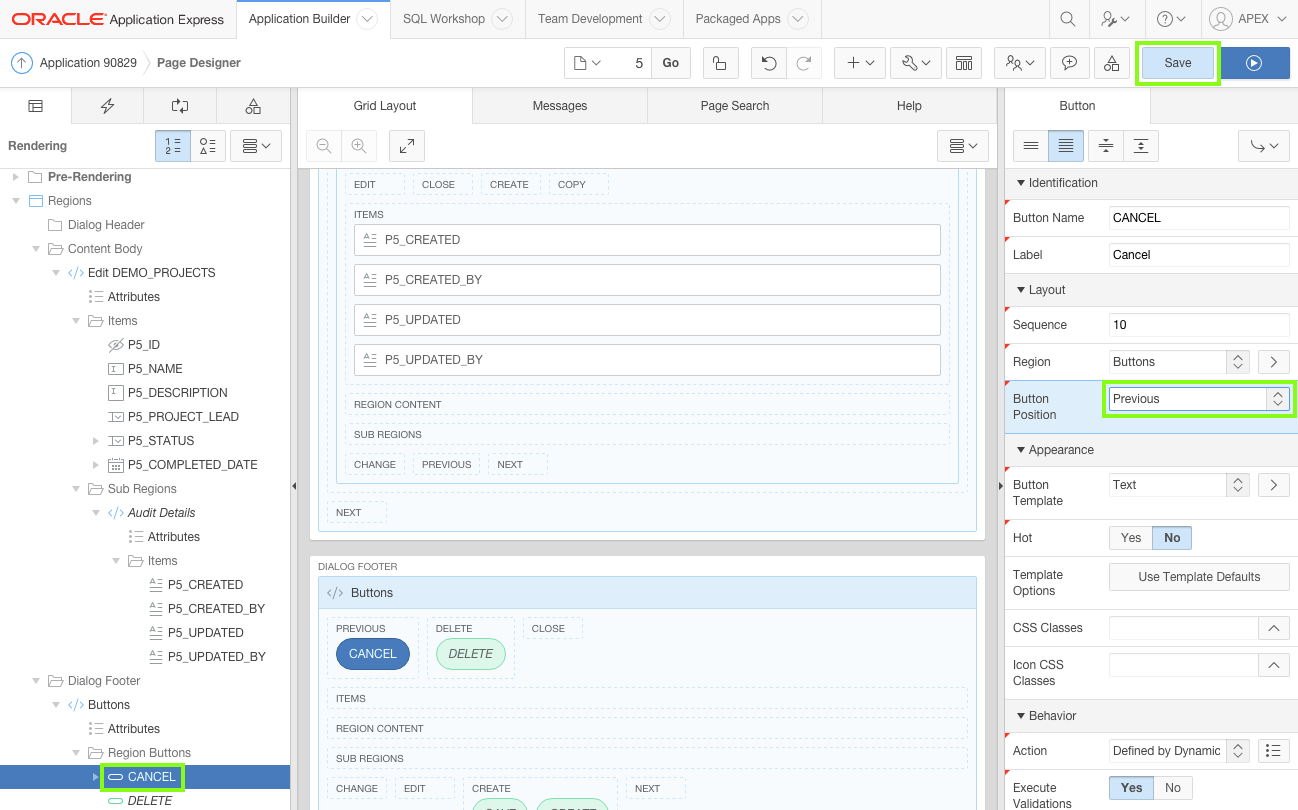Select the DELETE button in Region Buttons tree

[x=152, y=800]
